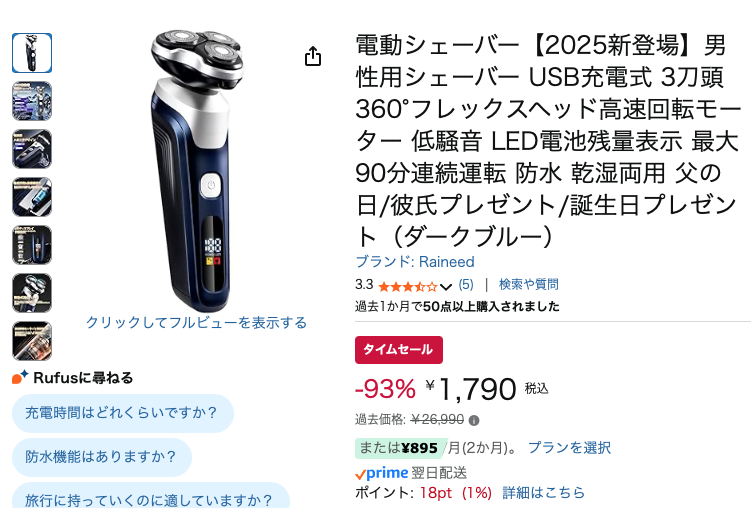Select the seventh product thumbnail
The width and height of the screenshot is (756, 508).
(x=32, y=341)
